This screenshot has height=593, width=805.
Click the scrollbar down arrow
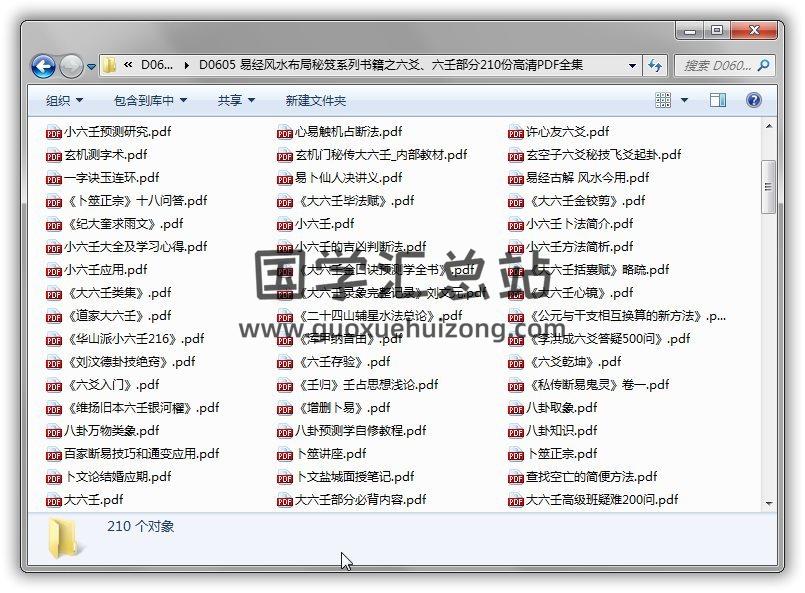(769, 504)
